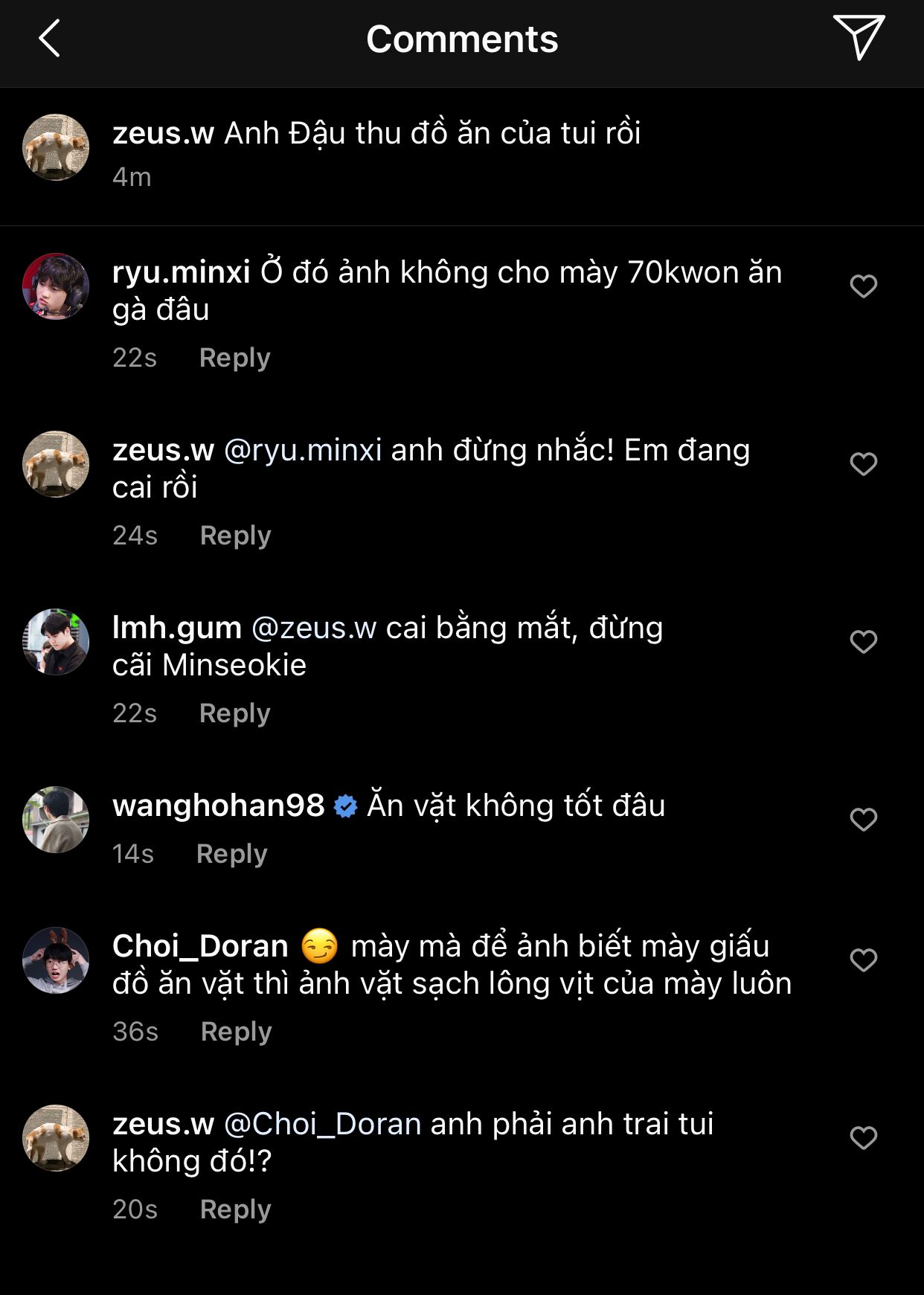This screenshot has width=924, height=1295.
Task: Tap wanghohan98's verified badge
Action: pyautogui.click(x=346, y=806)
